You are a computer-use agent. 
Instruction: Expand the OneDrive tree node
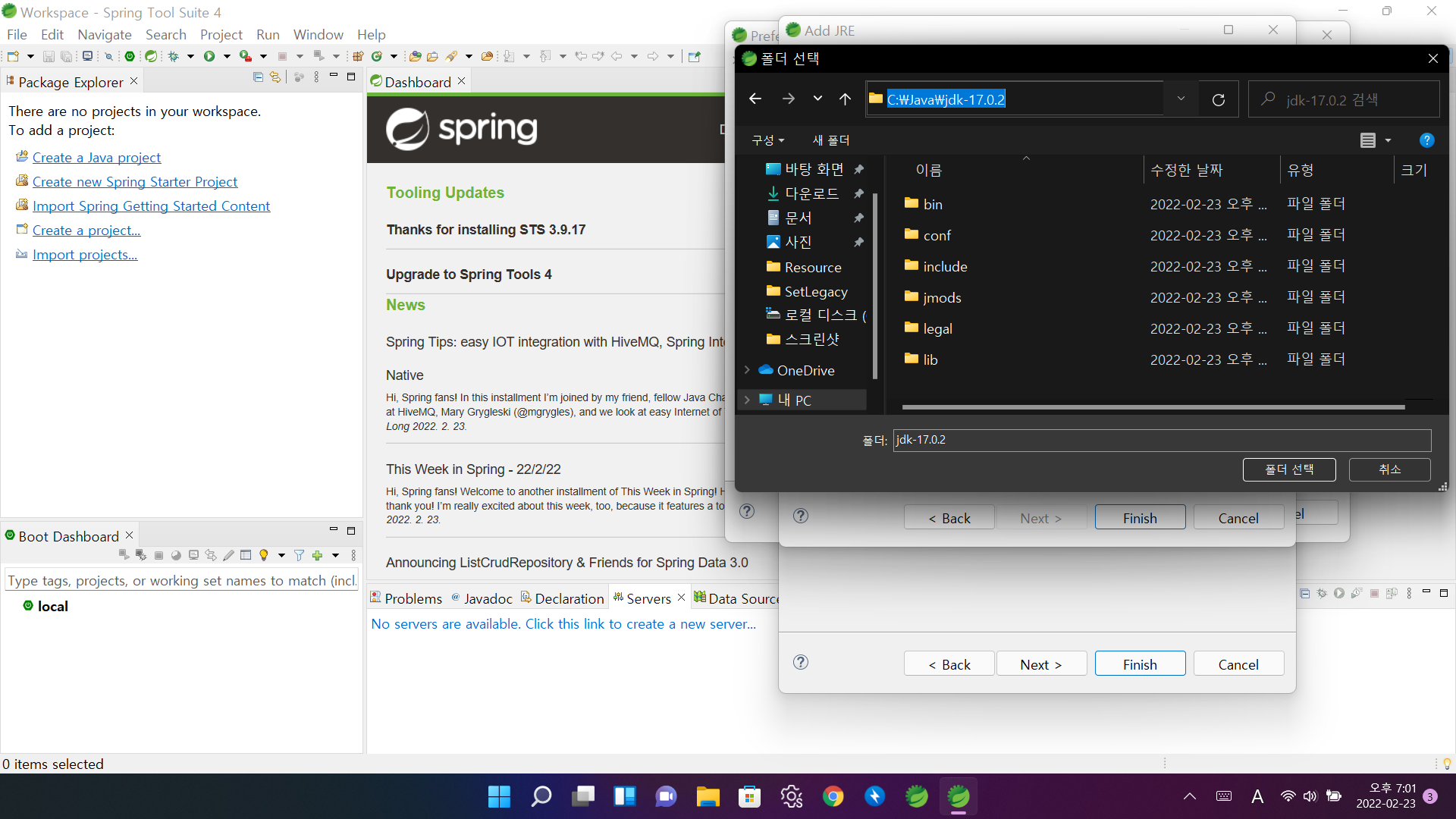(747, 370)
